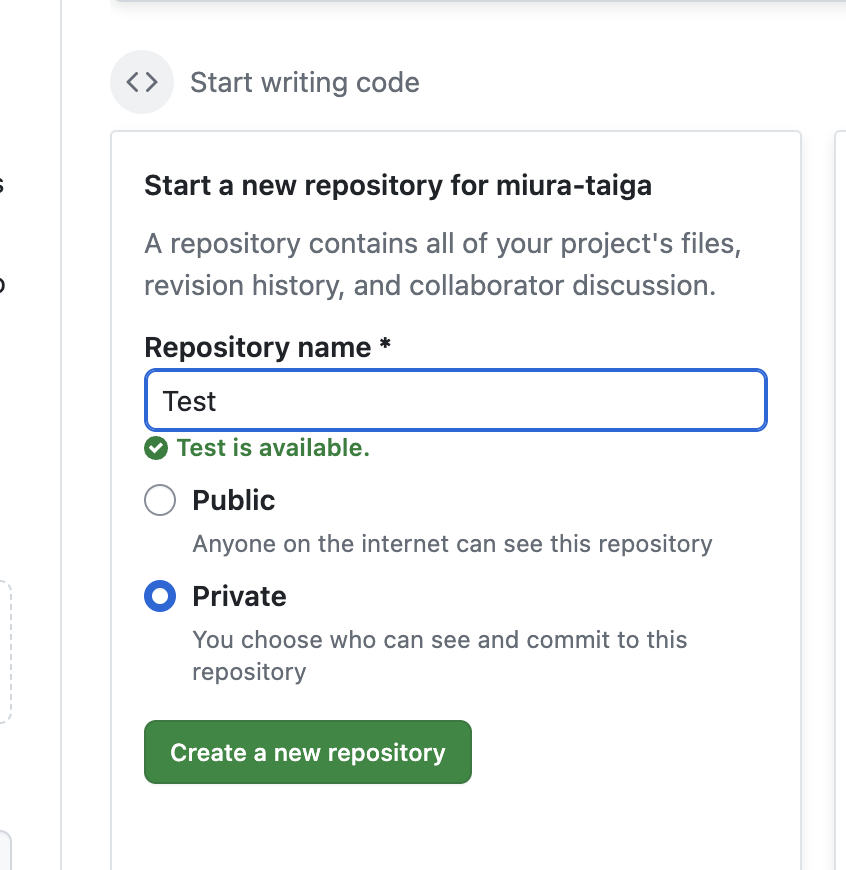846x870 pixels.
Task: Click the Private visibility label
Action: (x=239, y=597)
